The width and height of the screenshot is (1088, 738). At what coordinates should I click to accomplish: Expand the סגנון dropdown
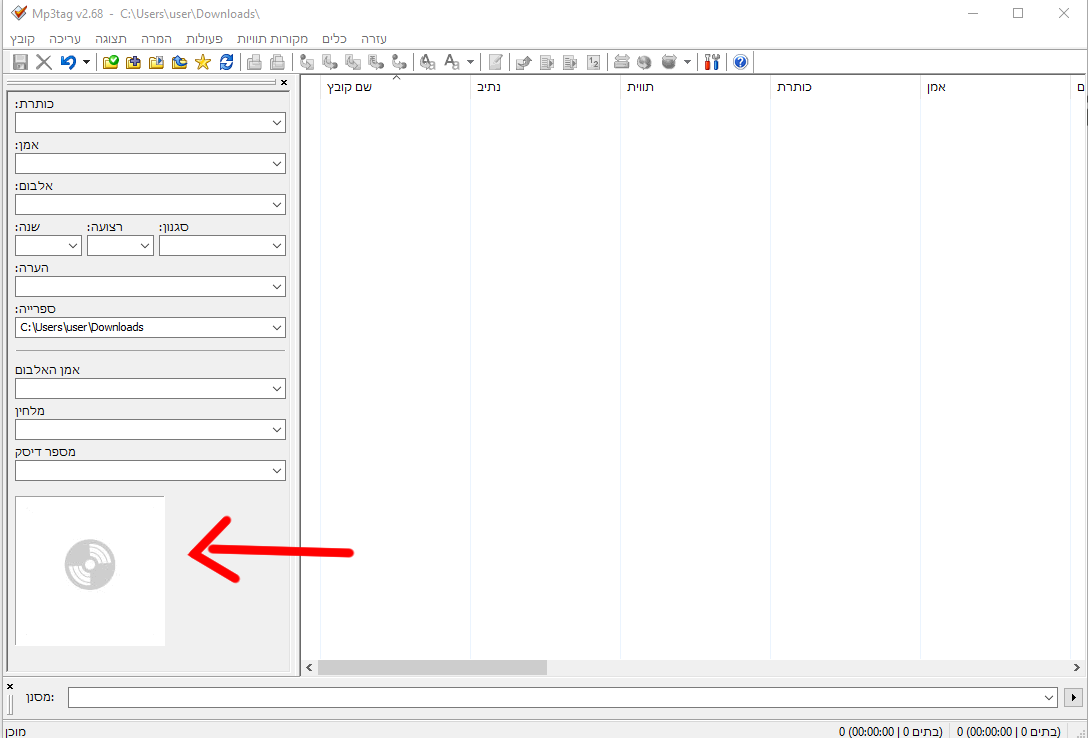[x=278, y=246]
